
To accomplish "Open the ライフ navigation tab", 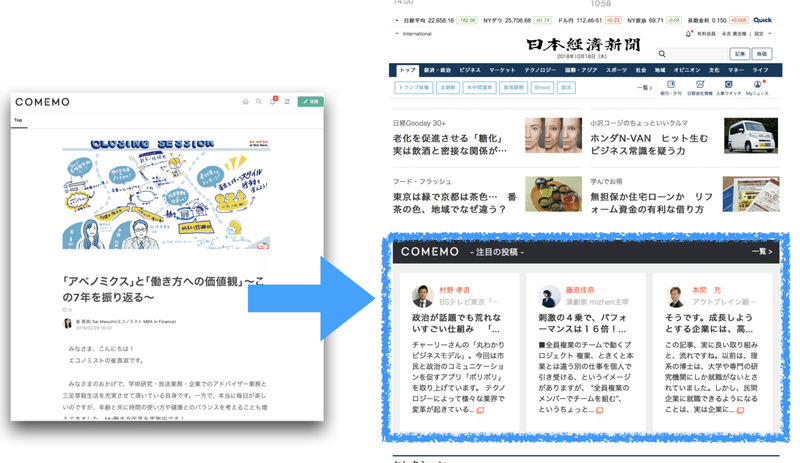I will click(x=760, y=70).
